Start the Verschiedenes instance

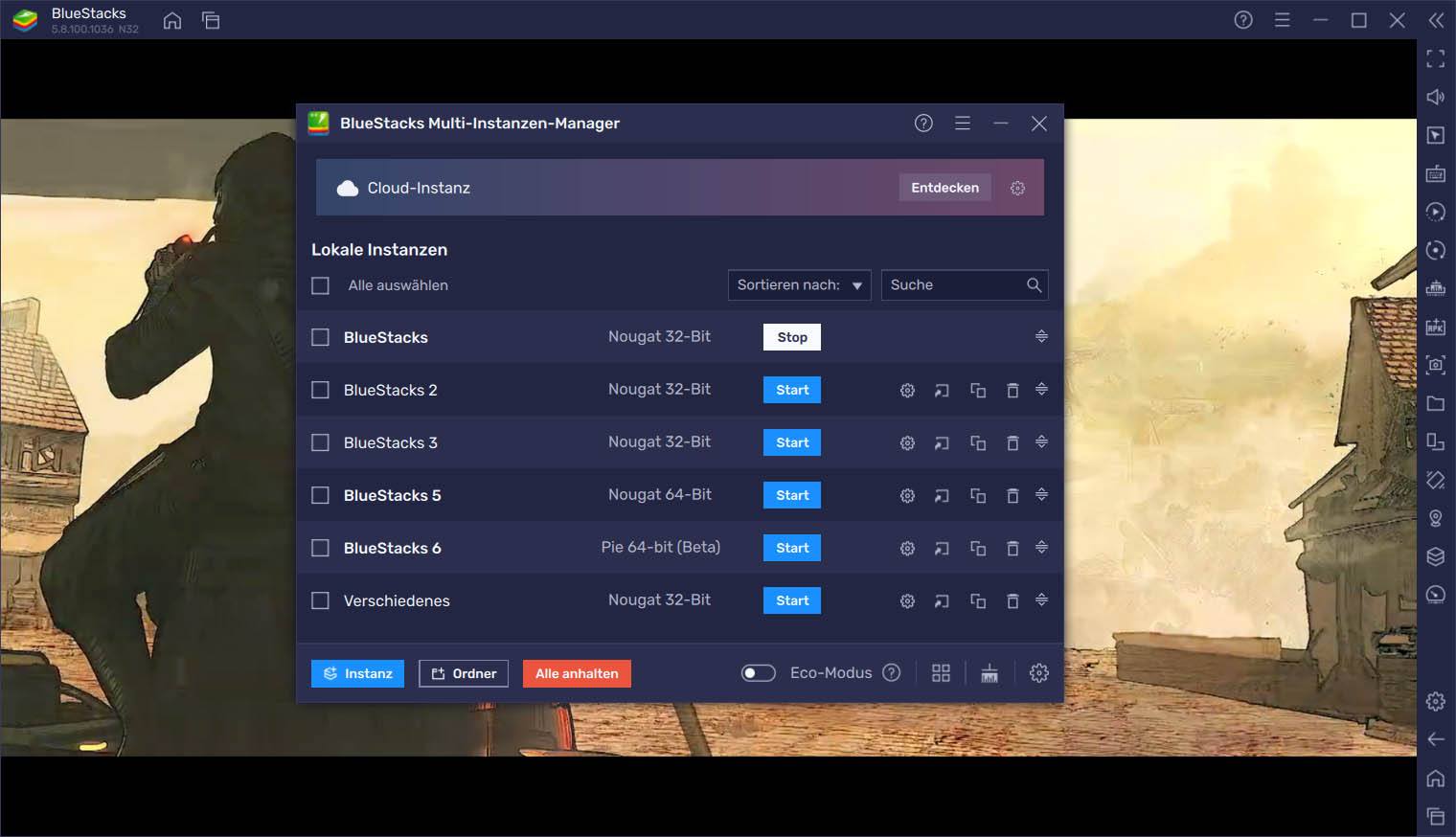point(792,600)
